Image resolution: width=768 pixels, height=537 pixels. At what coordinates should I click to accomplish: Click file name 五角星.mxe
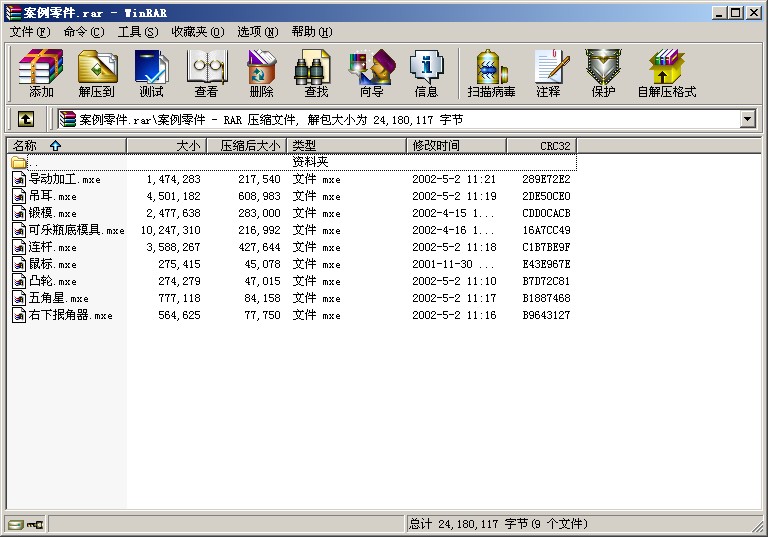click(x=58, y=298)
